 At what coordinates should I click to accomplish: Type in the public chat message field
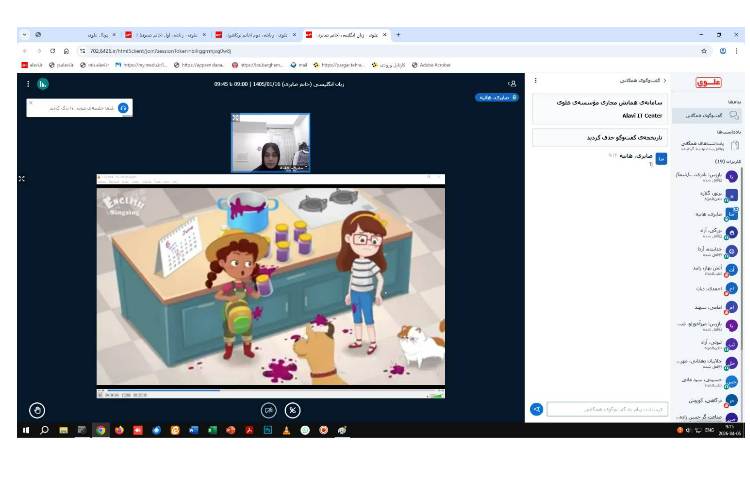607,409
